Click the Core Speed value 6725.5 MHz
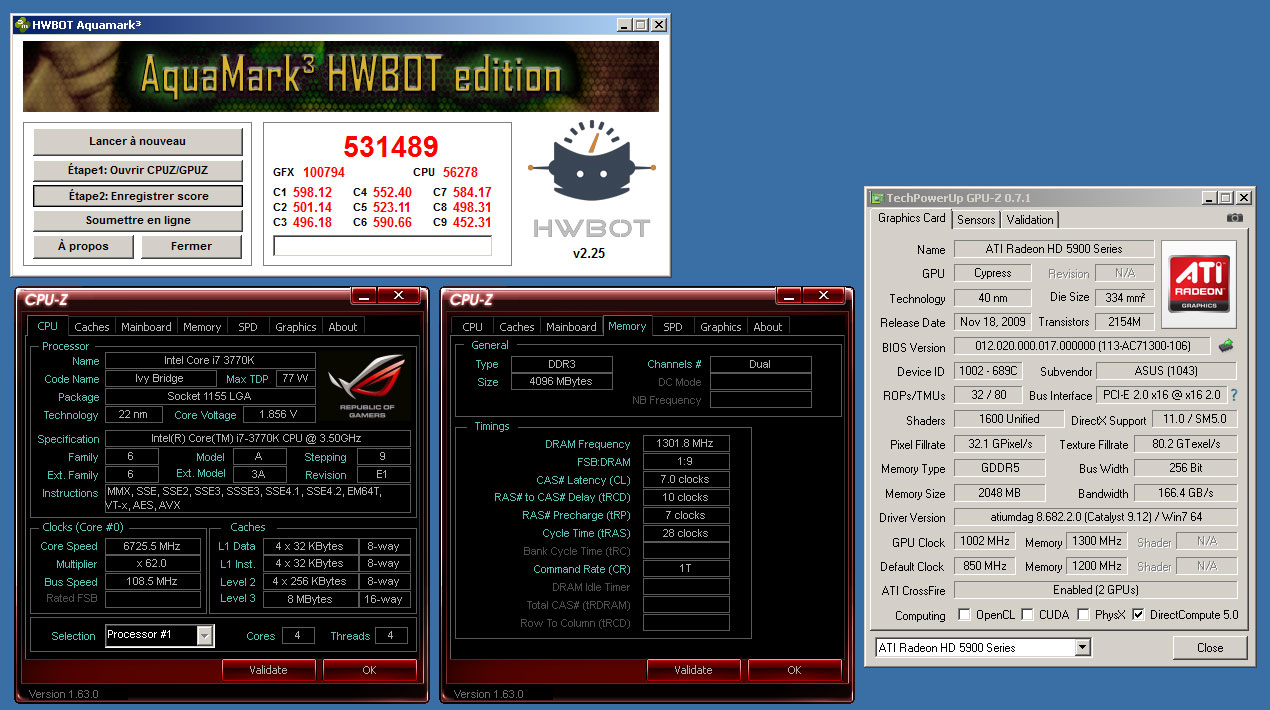 pyautogui.click(x=153, y=546)
